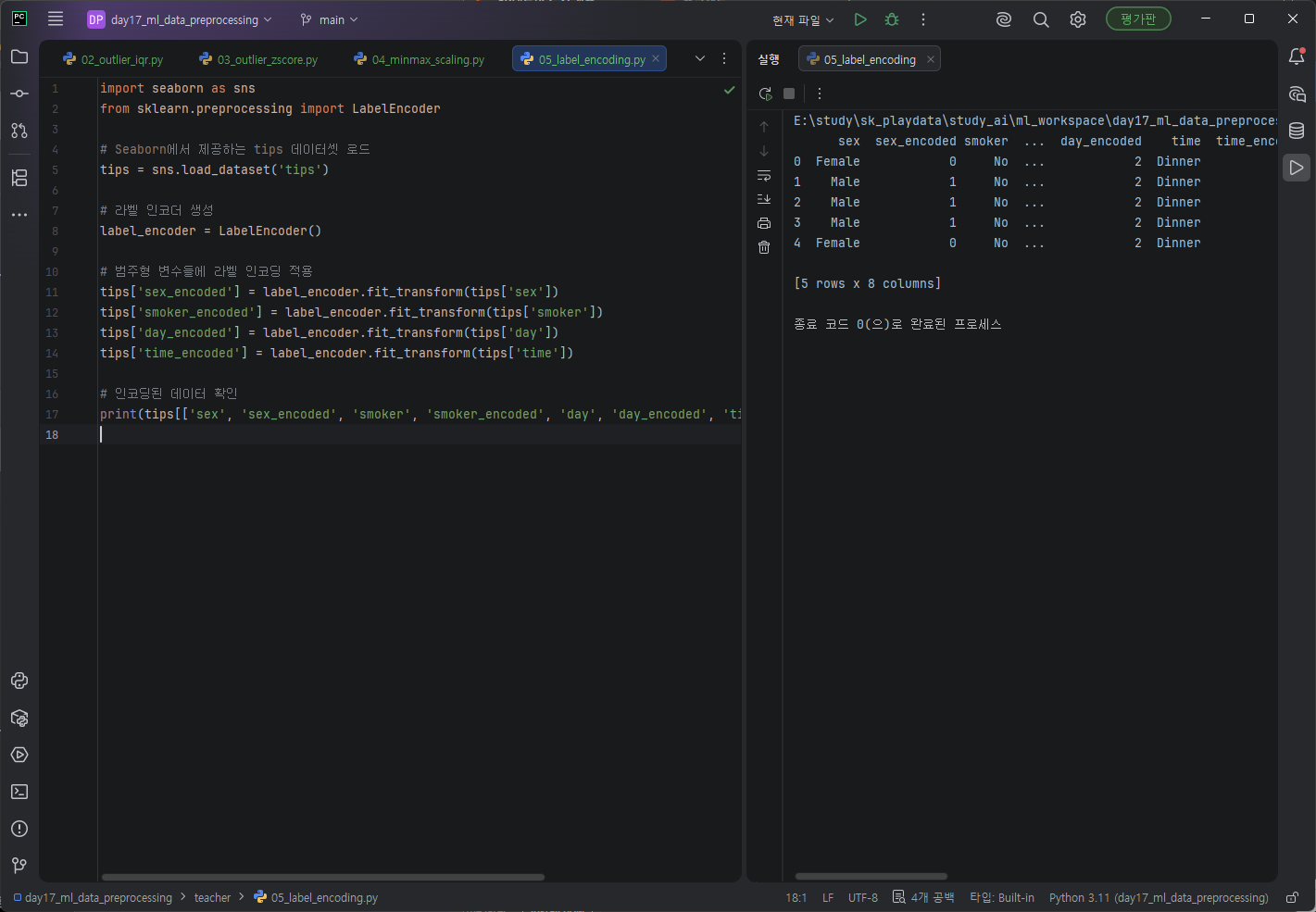
Task: Open the Git tool window
Action: (19, 866)
